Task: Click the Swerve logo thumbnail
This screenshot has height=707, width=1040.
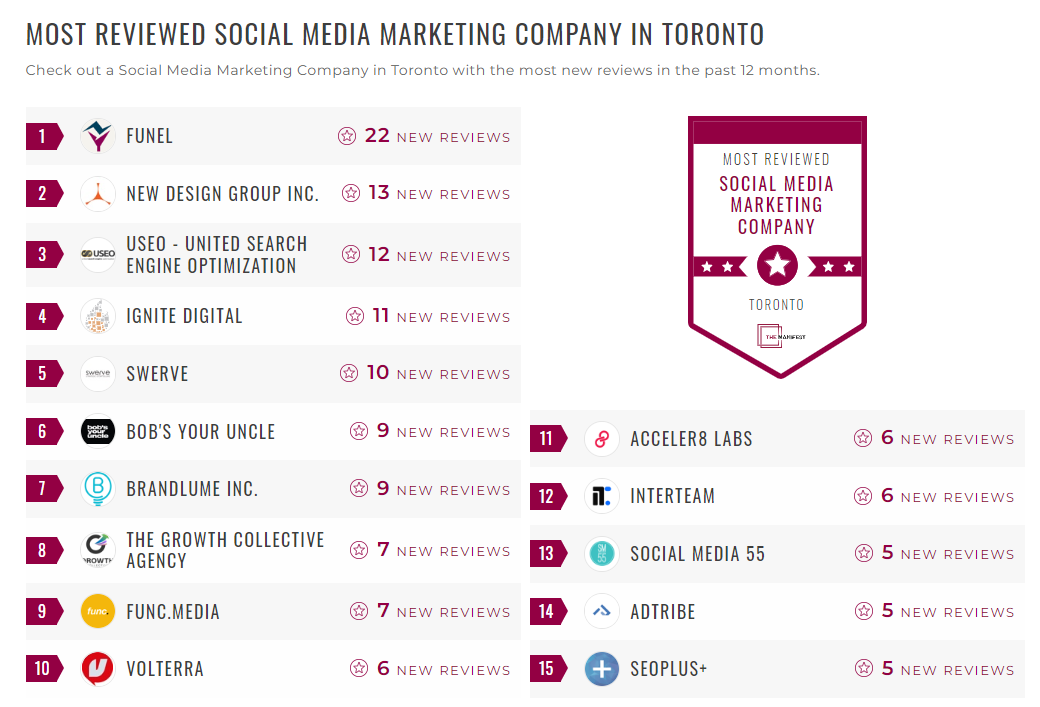Action: coord(96,373)
